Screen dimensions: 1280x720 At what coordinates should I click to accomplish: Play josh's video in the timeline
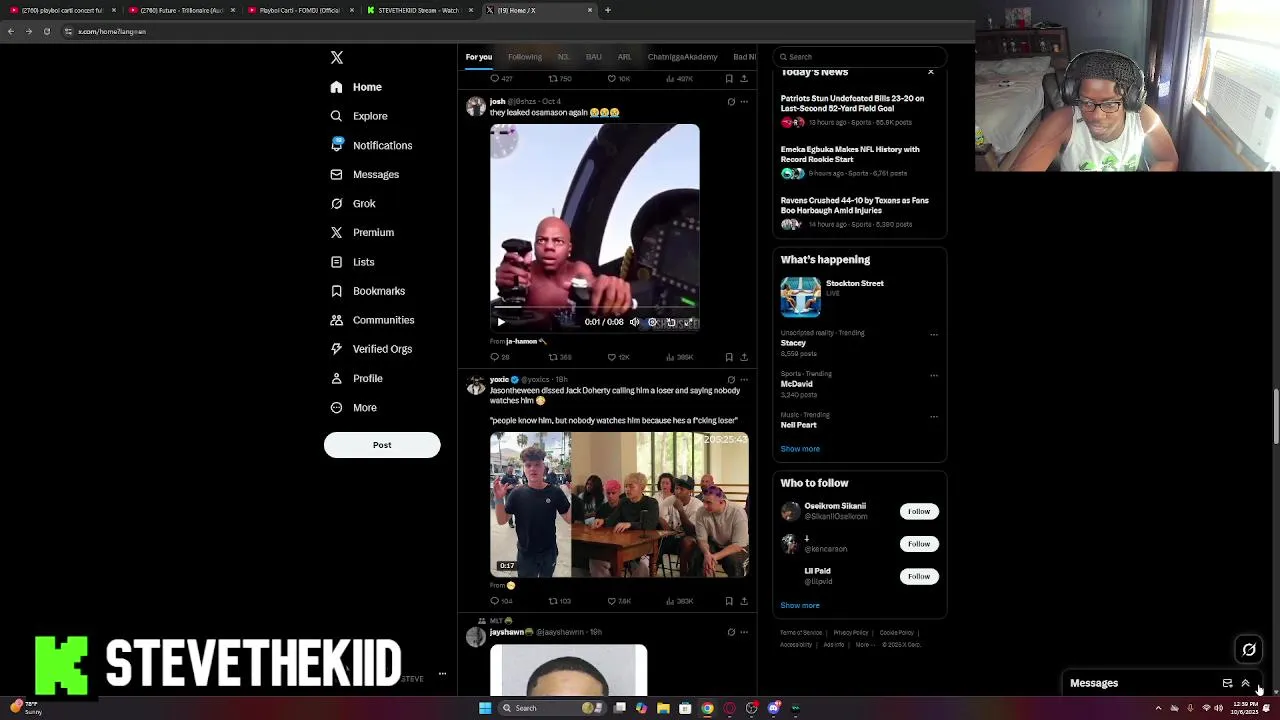tap(501, 322)
